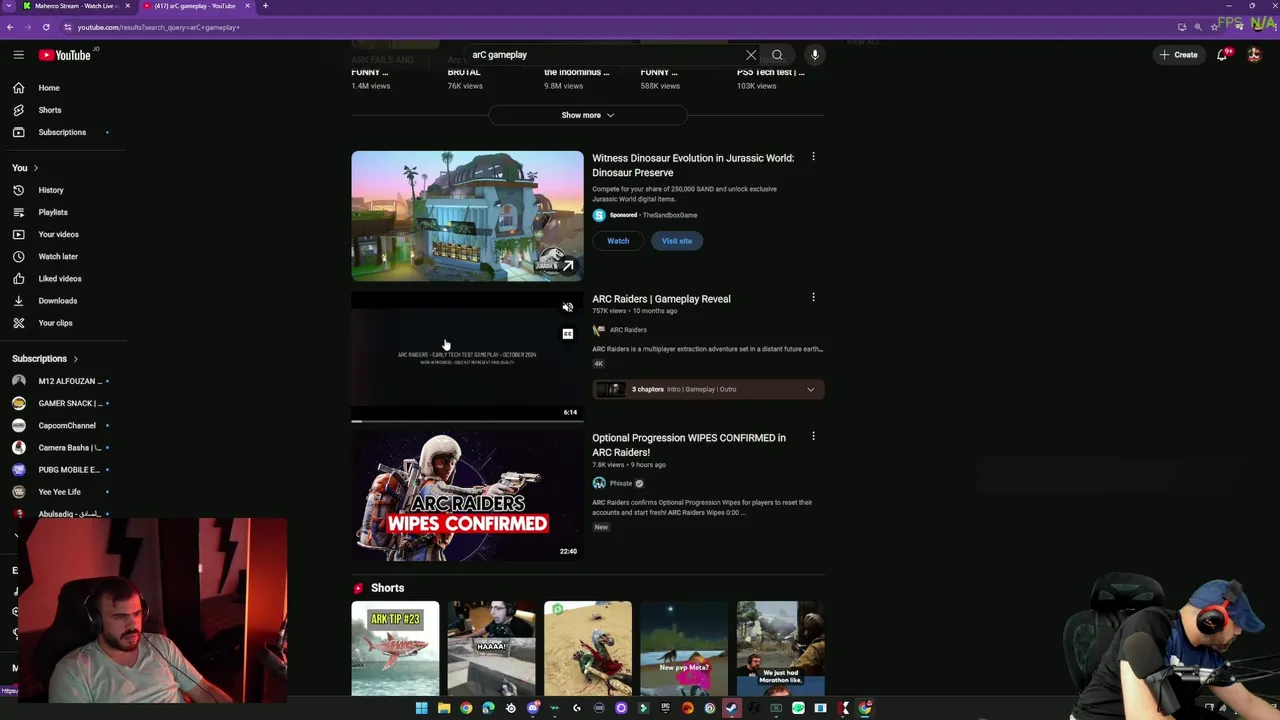Toggle captions on ARC Raiders preview

click(568, 334)
